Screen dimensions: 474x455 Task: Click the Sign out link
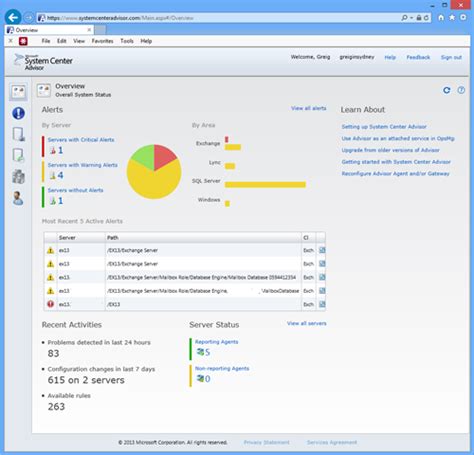(x=451, y=57)
